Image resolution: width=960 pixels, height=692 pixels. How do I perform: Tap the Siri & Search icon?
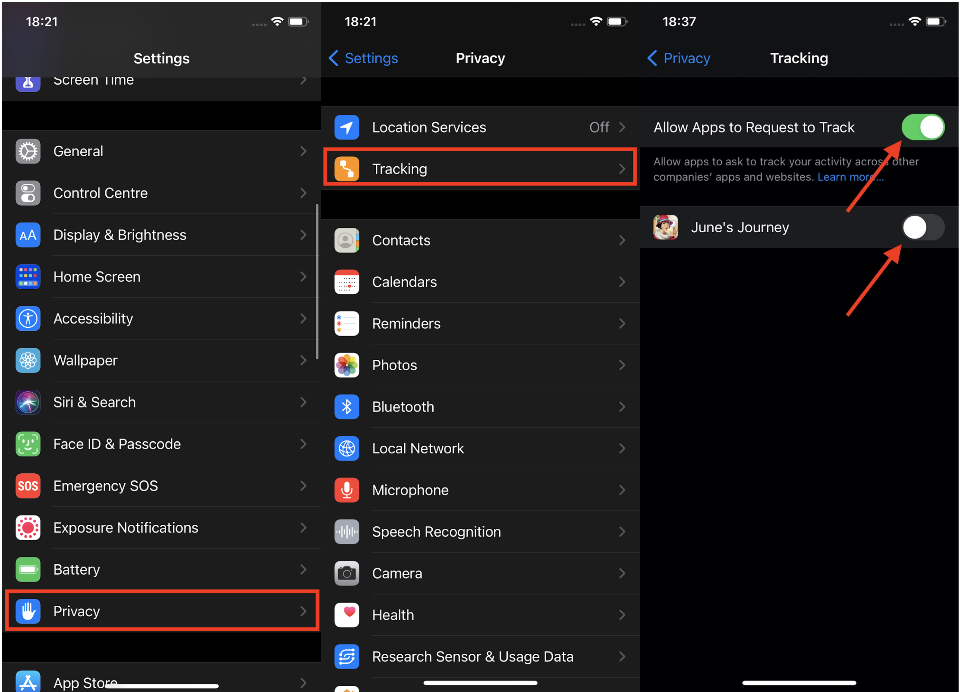[x=28, y=402]
